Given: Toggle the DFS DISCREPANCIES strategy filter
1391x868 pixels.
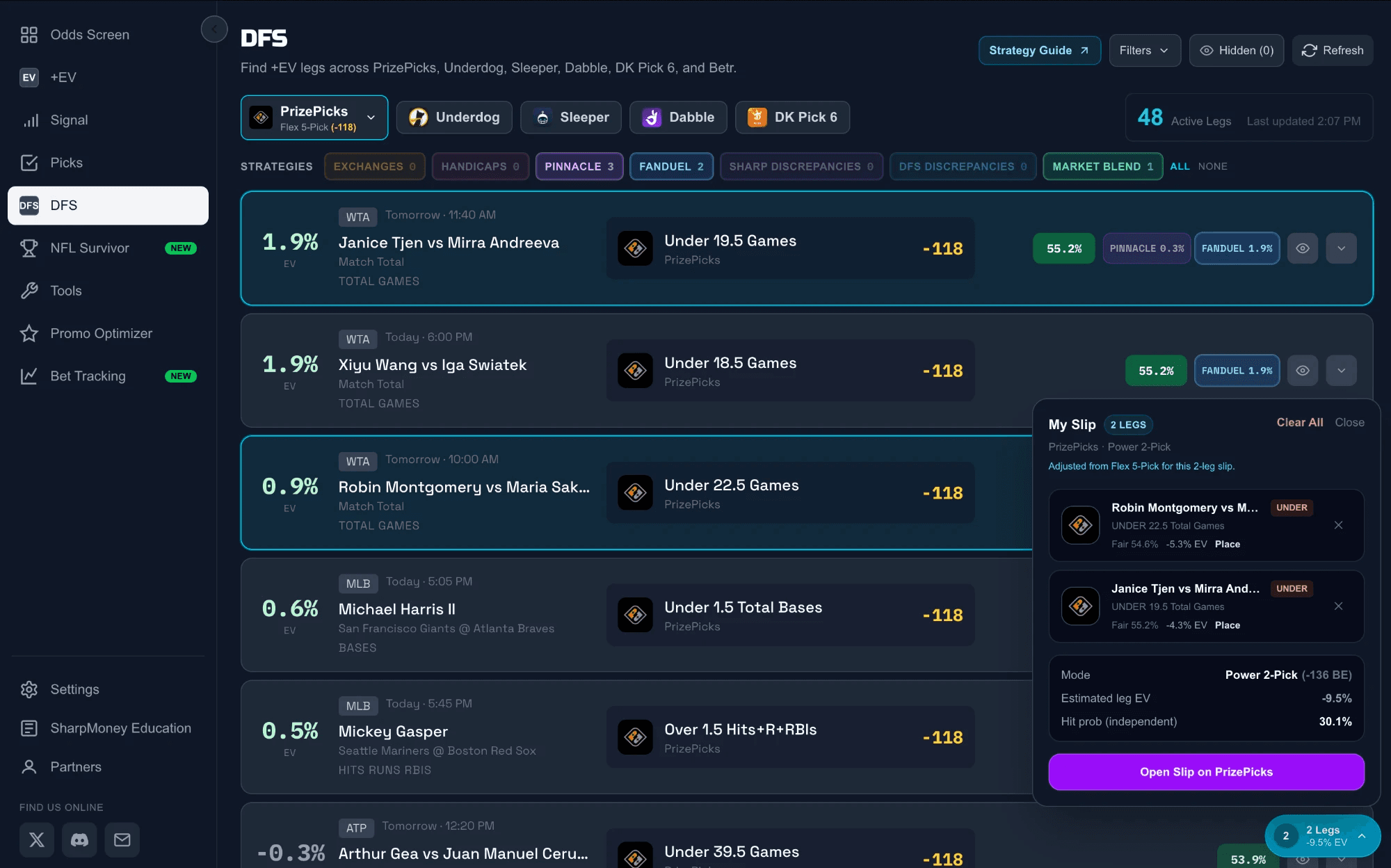Looking at the screenshot, I should (963, 166).
